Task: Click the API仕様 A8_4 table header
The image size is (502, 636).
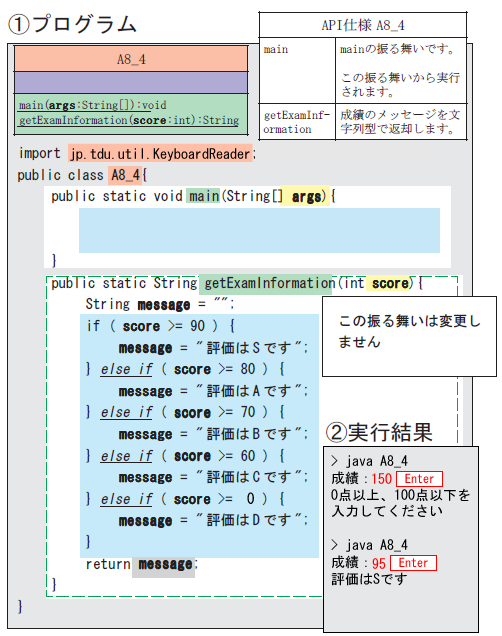Action: [x=363, y=25]
